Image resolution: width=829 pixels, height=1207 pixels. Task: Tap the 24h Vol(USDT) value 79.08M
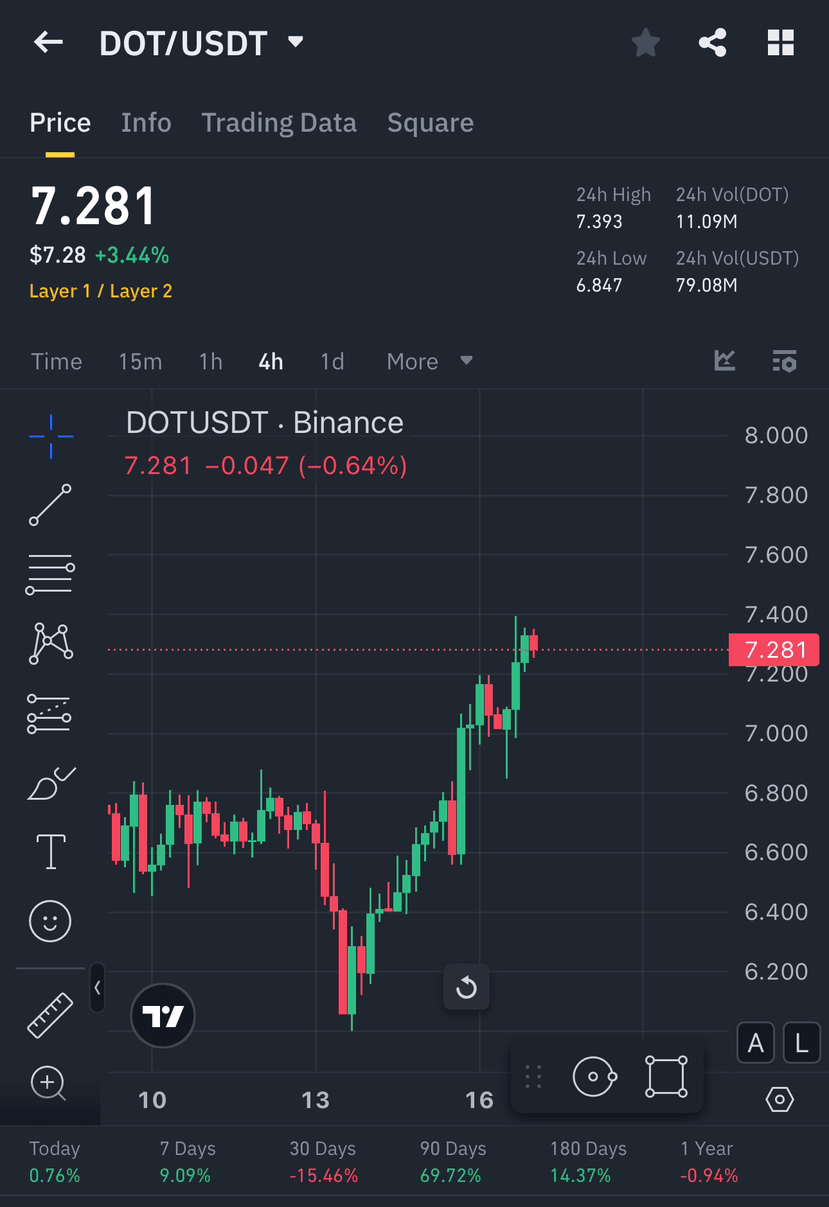tap(707, 285)
